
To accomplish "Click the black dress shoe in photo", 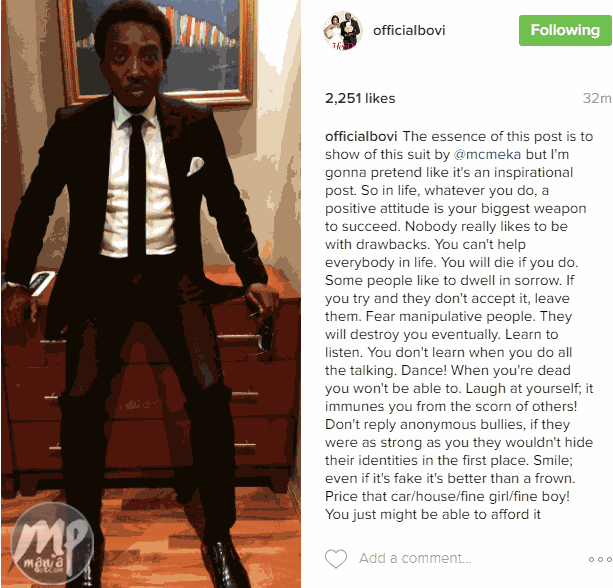I will 226,564.
